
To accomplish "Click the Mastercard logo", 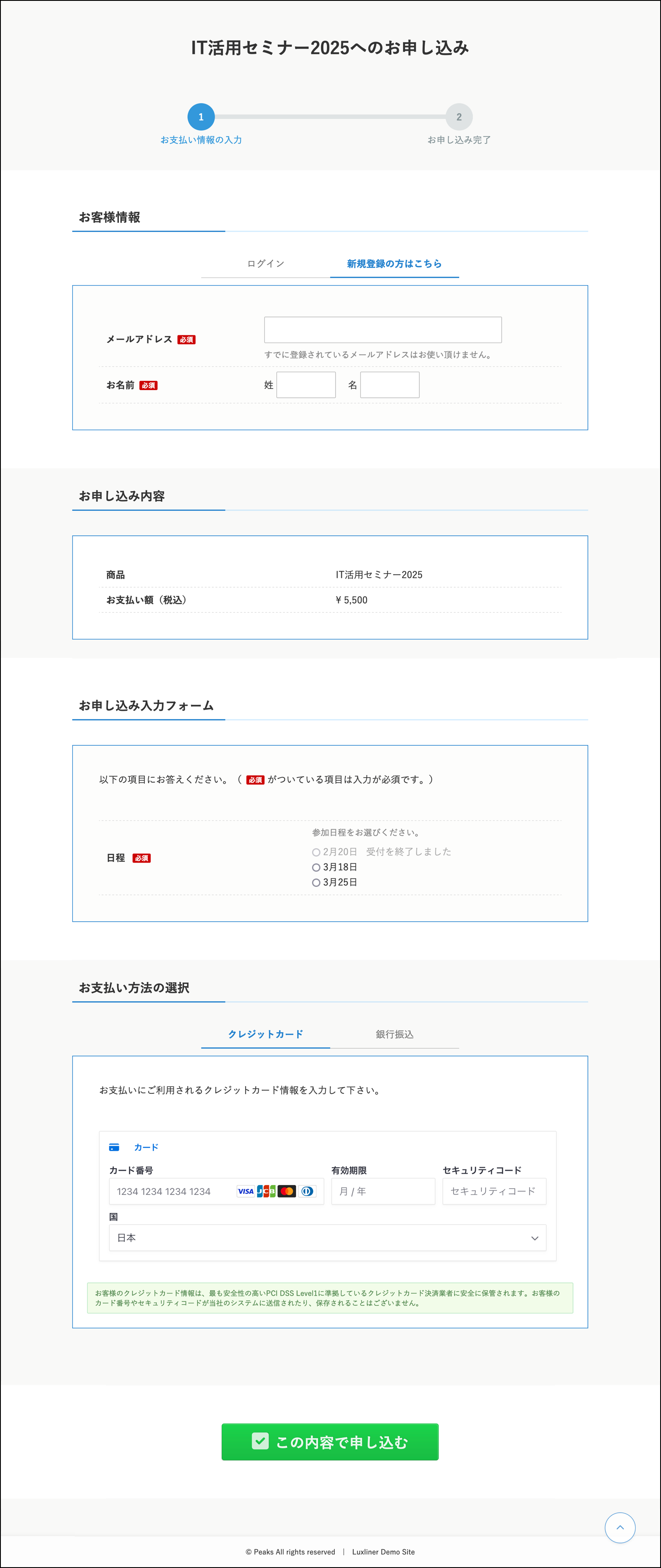I will (x=287, y=1191).
